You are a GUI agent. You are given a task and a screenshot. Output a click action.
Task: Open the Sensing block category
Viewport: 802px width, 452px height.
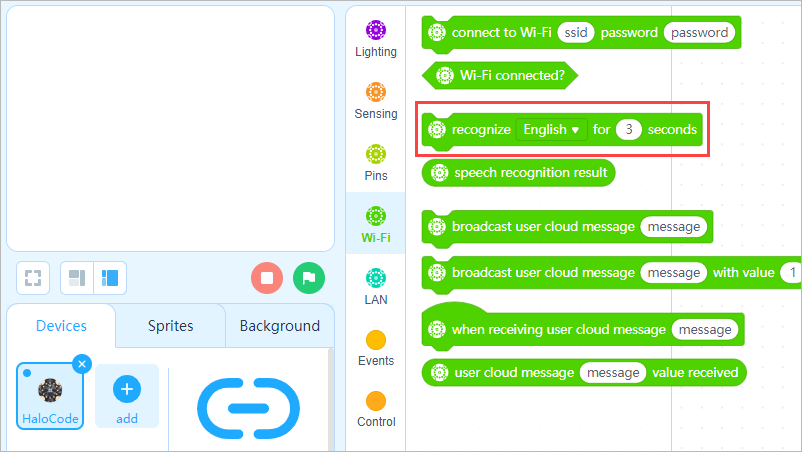[x=375, y=101]
